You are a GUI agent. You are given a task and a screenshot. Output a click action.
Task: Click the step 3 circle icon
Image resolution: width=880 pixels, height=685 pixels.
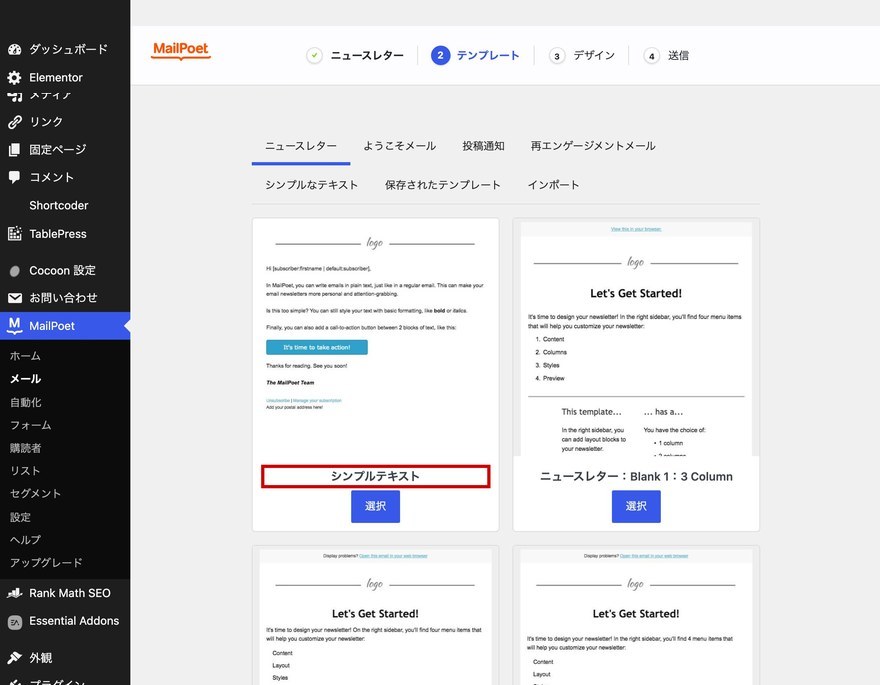557,56
